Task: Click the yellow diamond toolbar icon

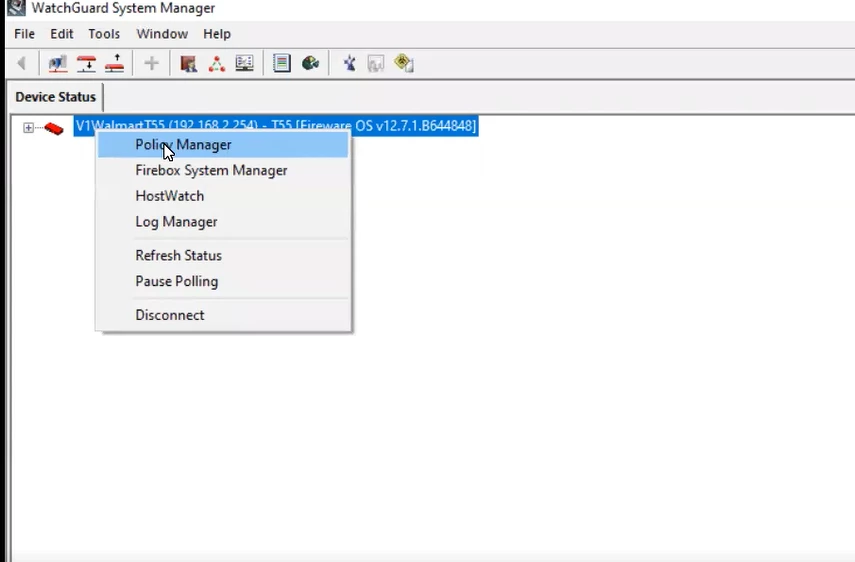Action: coord(404,63)
